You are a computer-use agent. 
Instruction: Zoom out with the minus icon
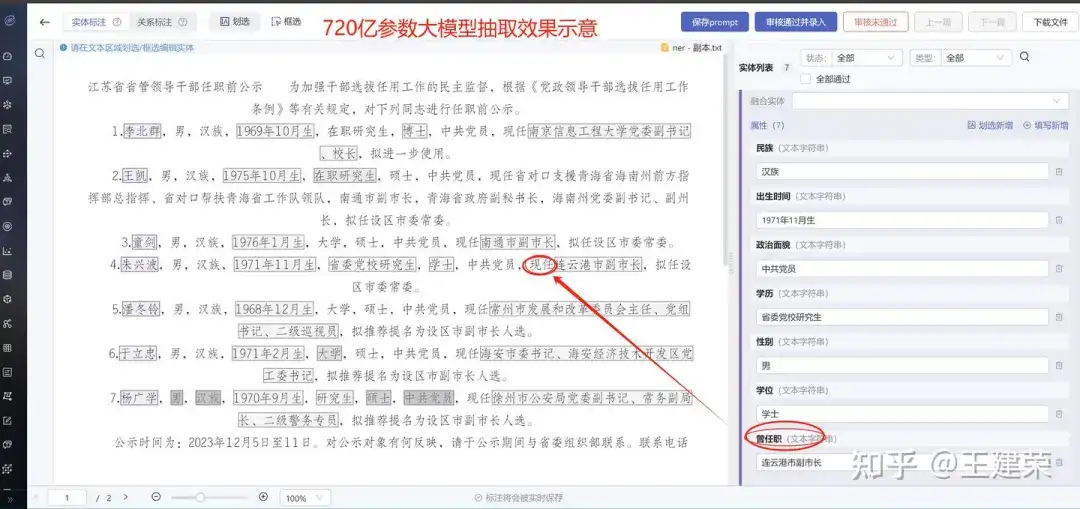[x=156, y=497]
